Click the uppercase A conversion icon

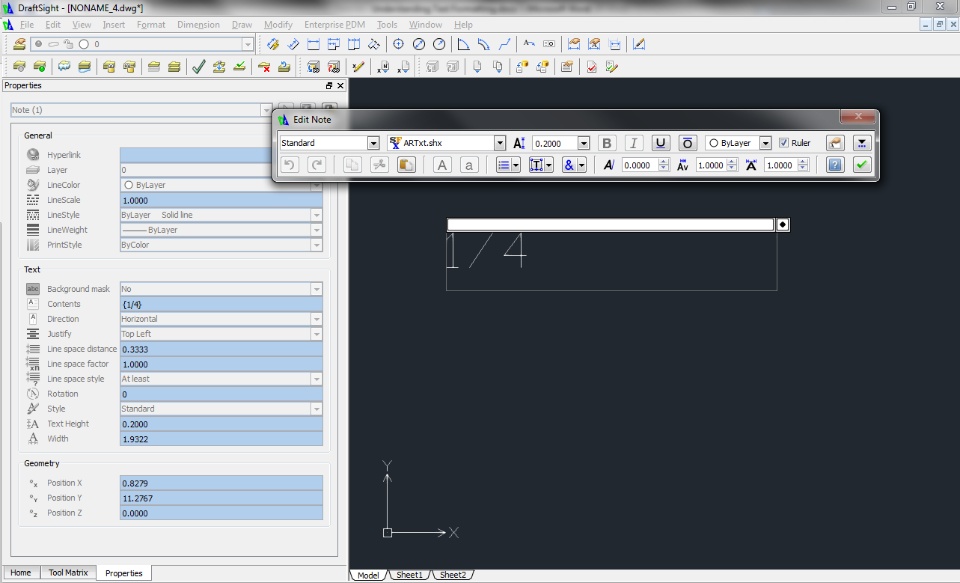(x=442, y=165)
